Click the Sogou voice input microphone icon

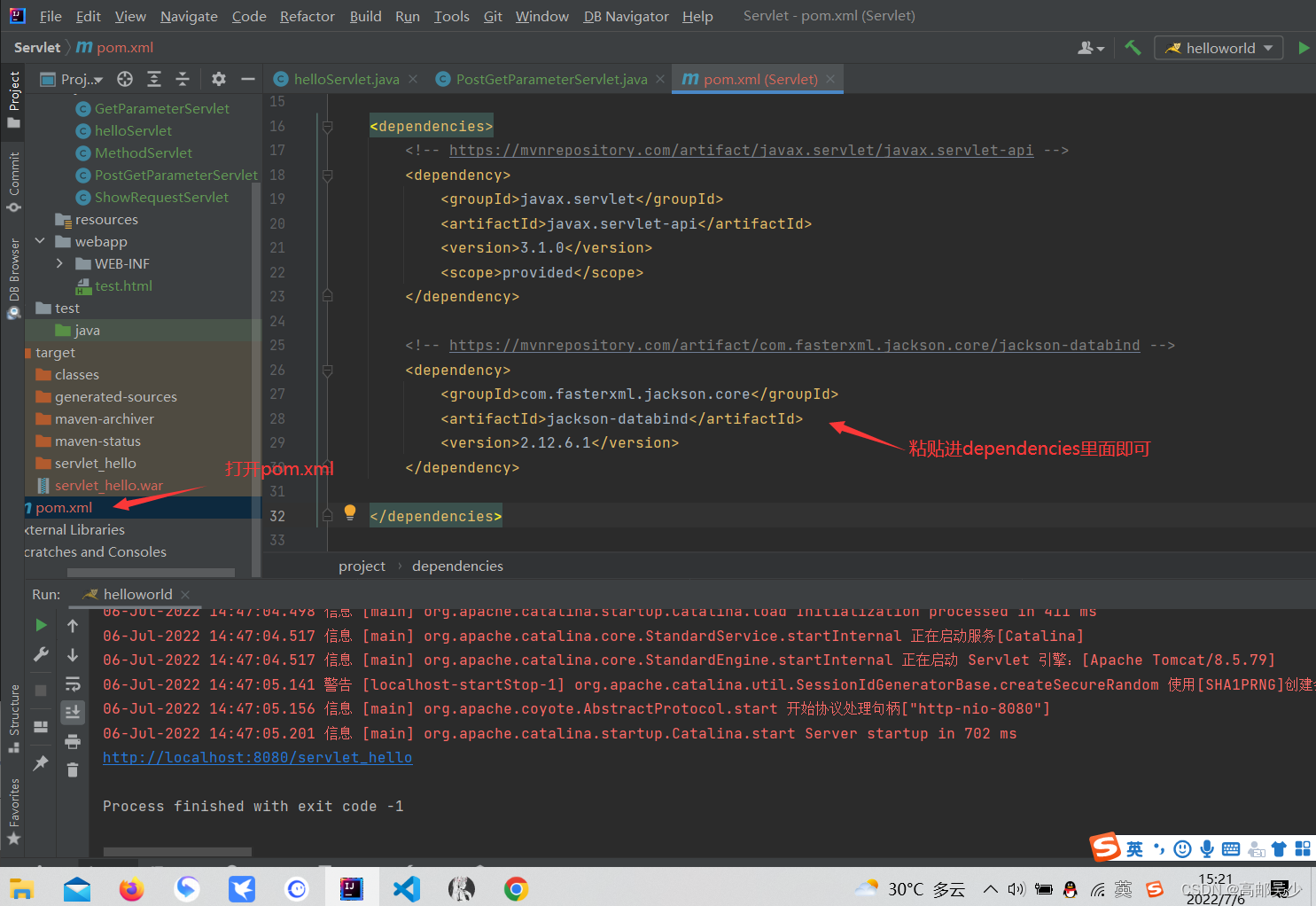(x=1206, y=848)
